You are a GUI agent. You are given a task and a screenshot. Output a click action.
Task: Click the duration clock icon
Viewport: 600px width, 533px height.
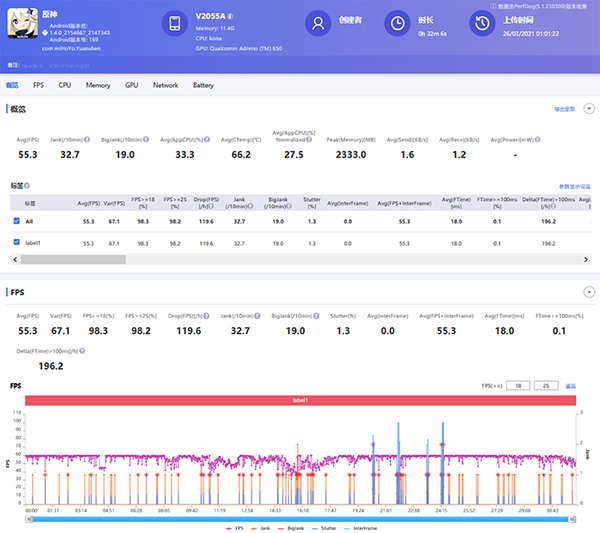pyautogui.click(x=397, y=24)
